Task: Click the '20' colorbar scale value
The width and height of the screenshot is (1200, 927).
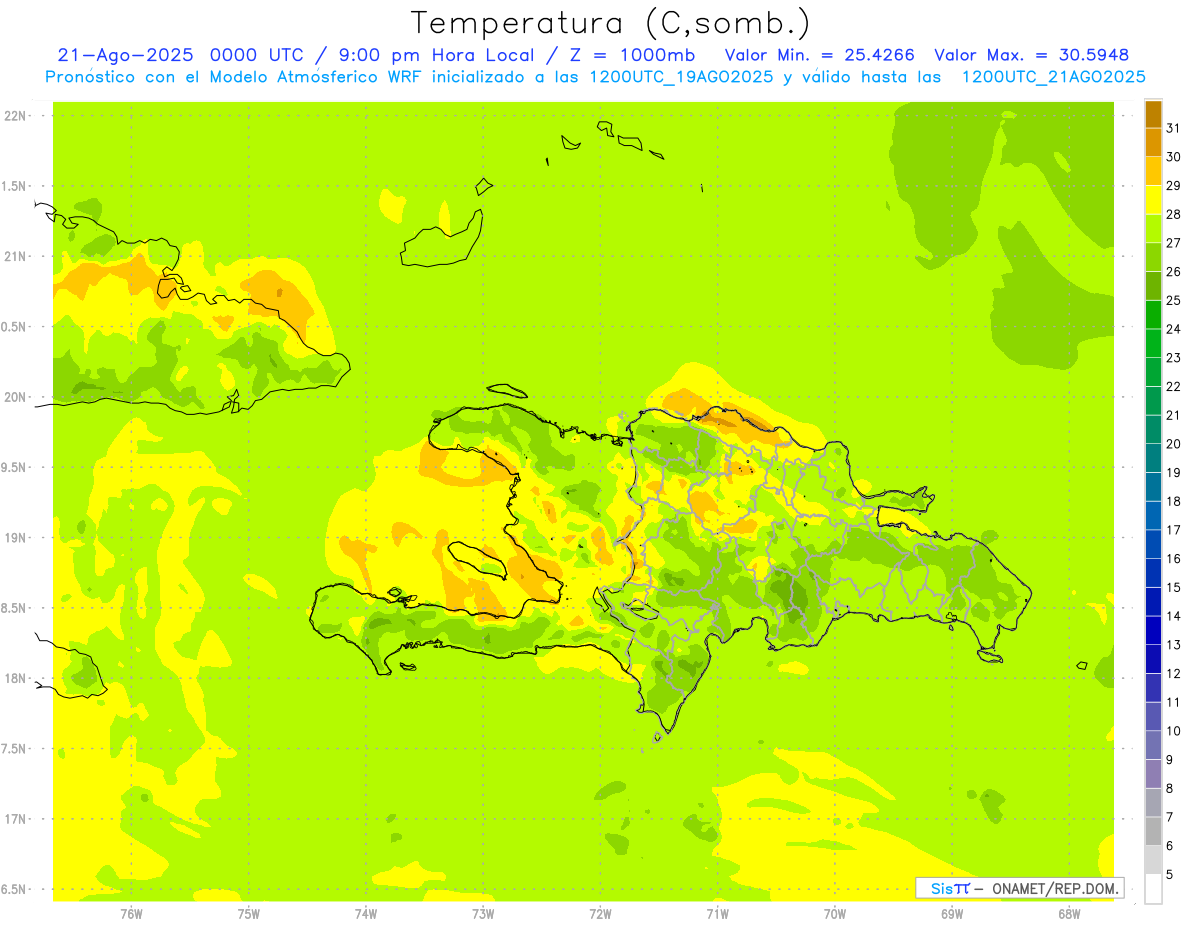Action: click(x=1174, y=444)
